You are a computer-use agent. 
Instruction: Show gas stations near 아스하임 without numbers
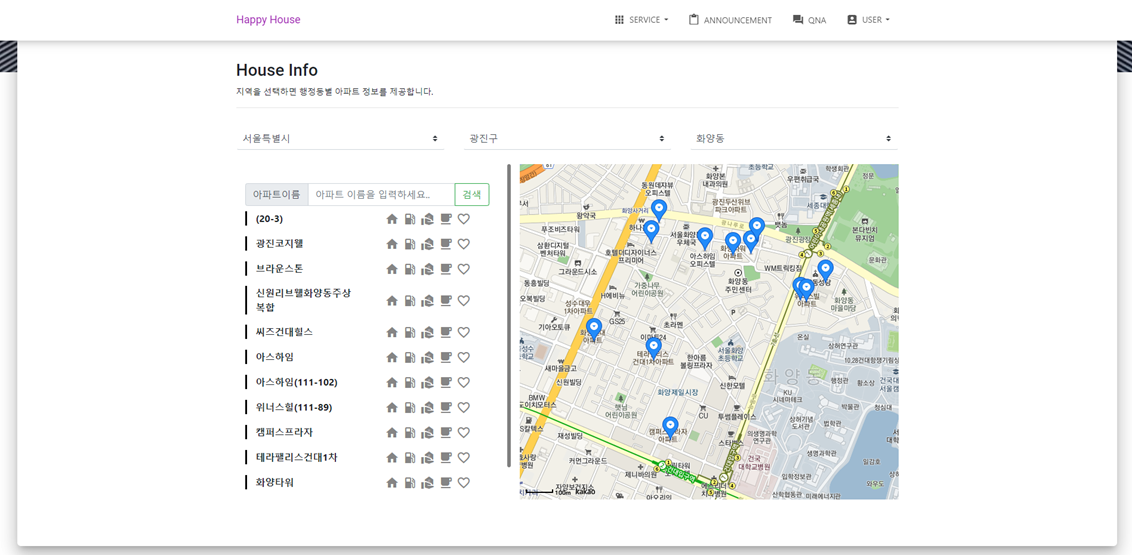[410, 357]
